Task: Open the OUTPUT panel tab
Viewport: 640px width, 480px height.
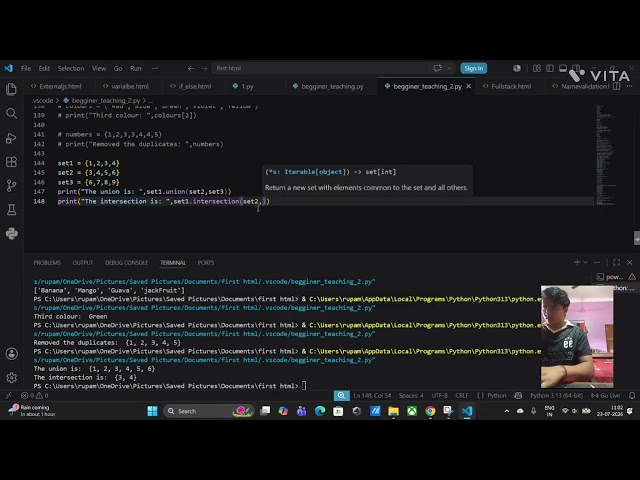Action: click(x=82, y=262)
